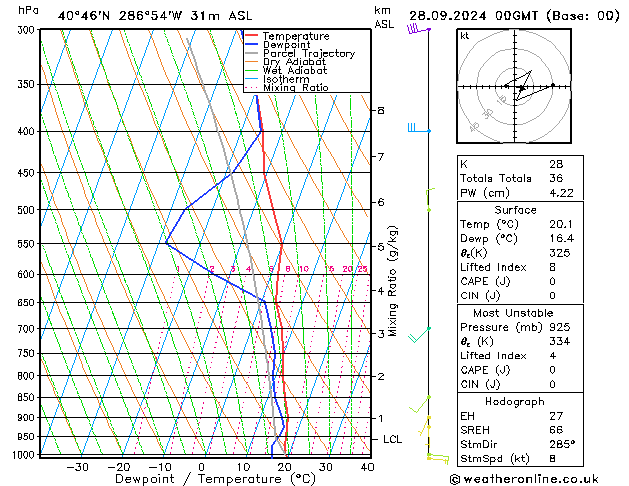Click the 'Dewpoint / Temperature (°C)' axis title
629x486 pixels.
click(215, 479)
